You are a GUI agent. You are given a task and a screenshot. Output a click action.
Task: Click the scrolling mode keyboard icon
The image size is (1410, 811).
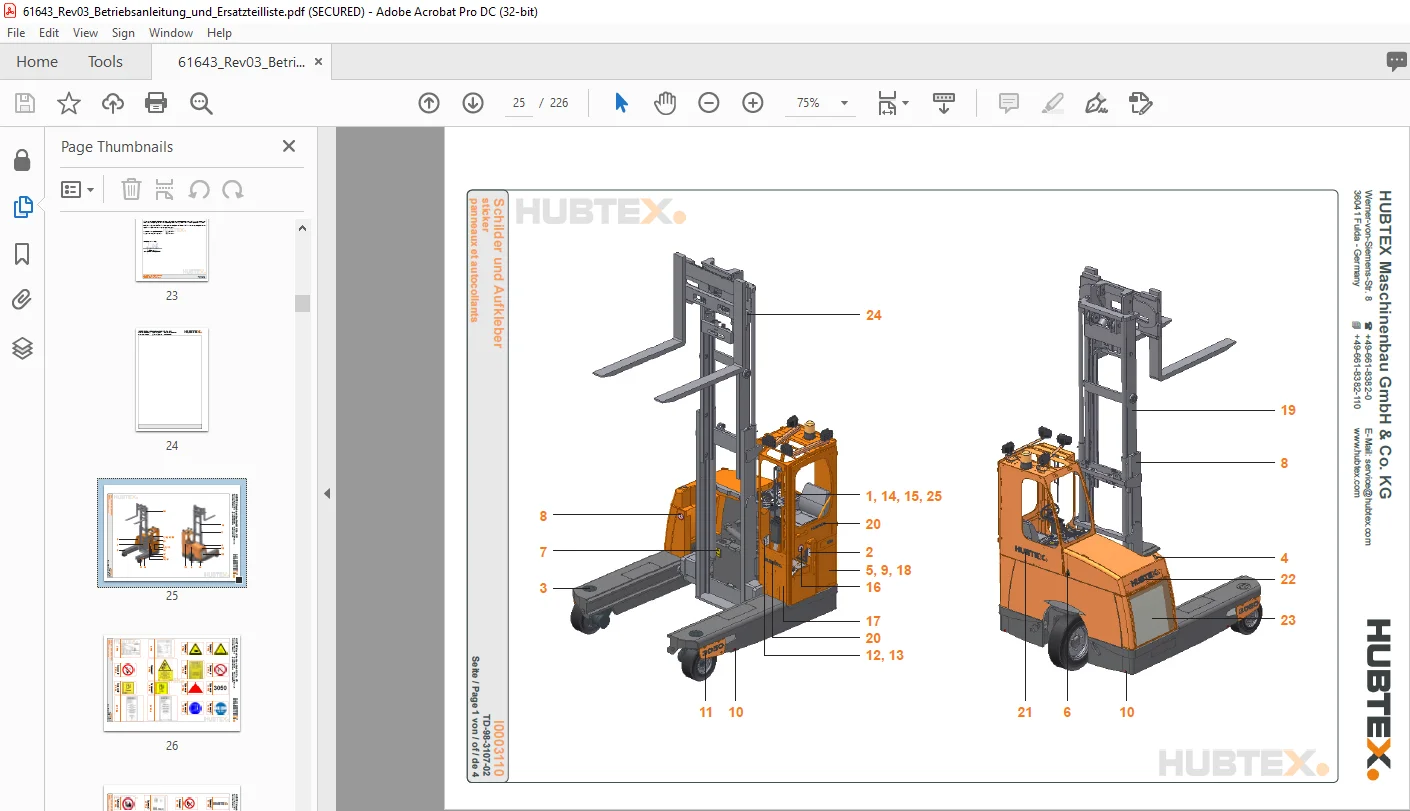[944, 103]
